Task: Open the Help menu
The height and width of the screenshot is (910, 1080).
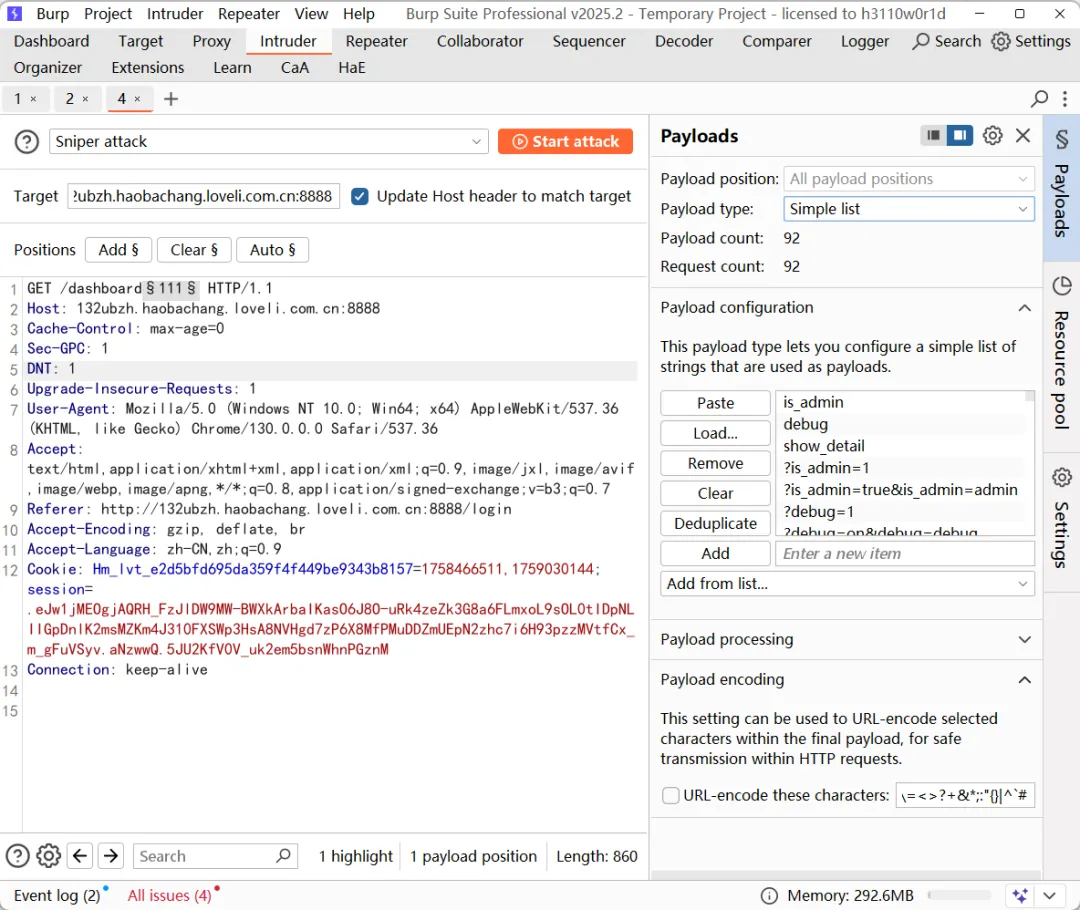Action: [x=359, y=14]
